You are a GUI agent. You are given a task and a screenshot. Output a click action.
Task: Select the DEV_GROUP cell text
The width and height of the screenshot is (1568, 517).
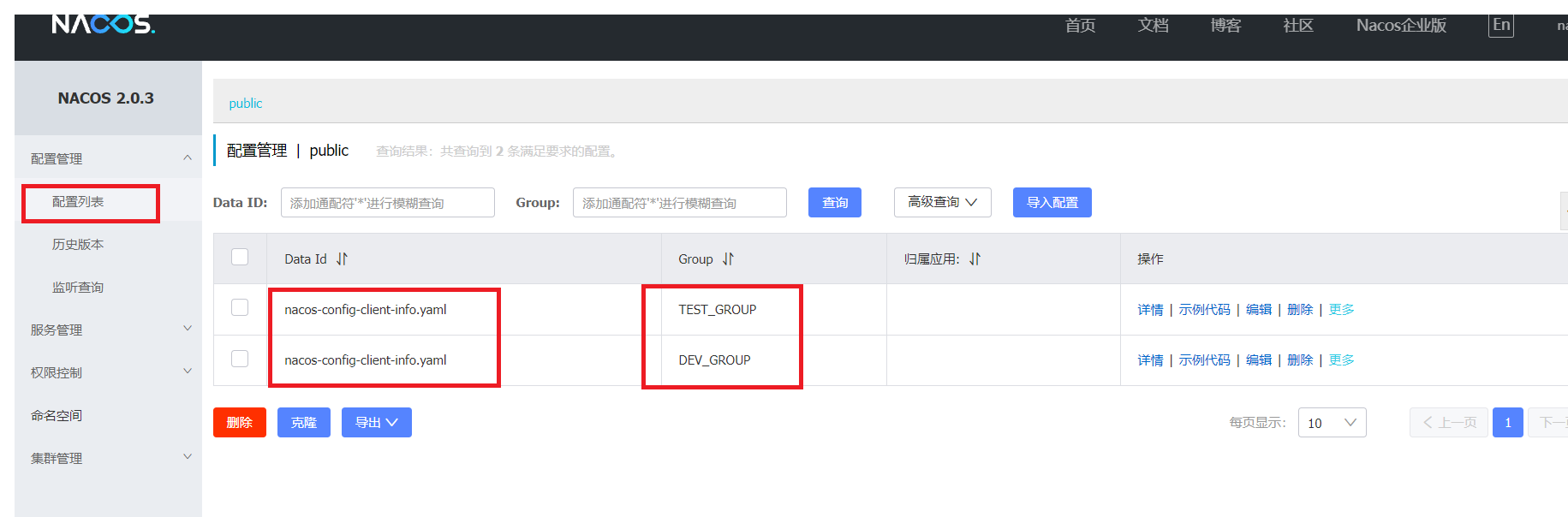coord(714,360)
